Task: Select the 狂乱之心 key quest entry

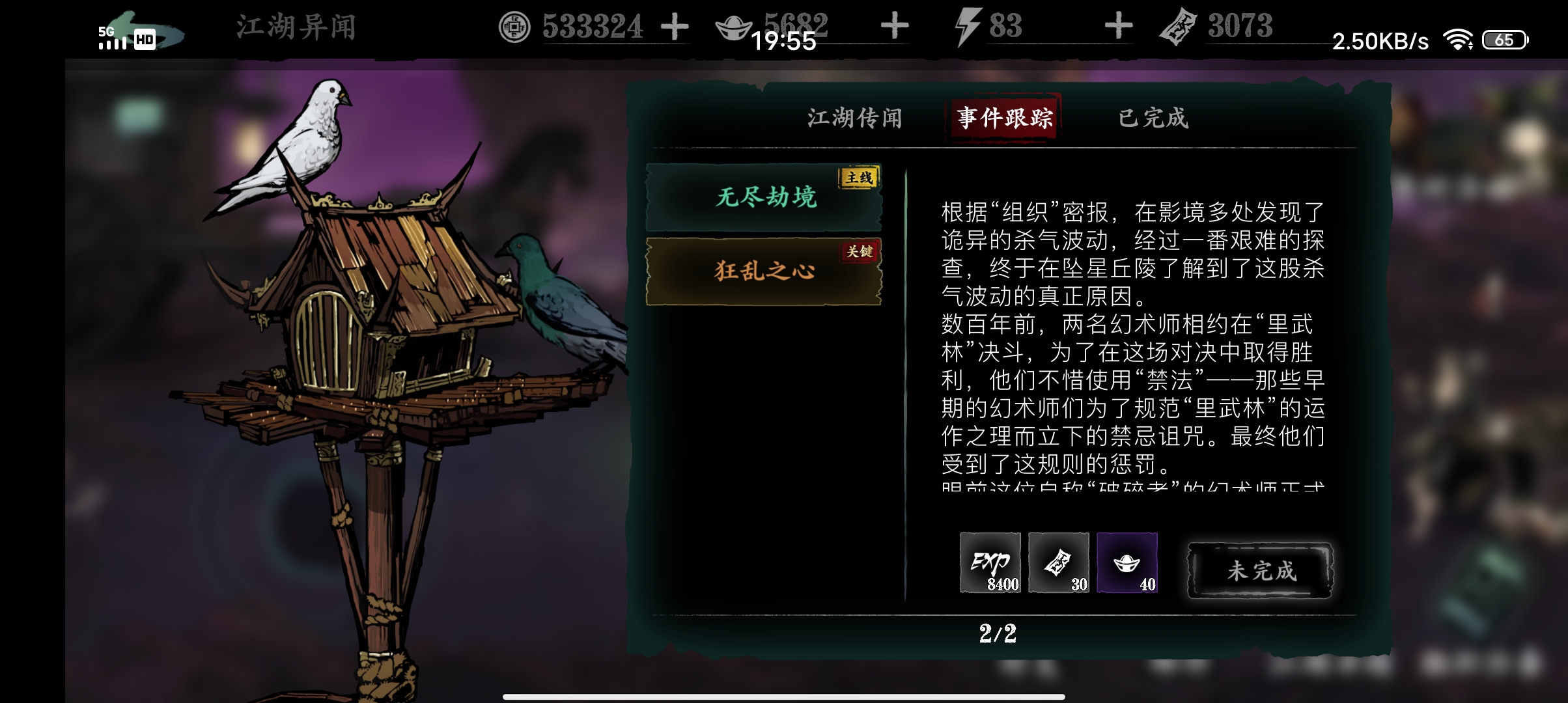Action: [764, 271]
